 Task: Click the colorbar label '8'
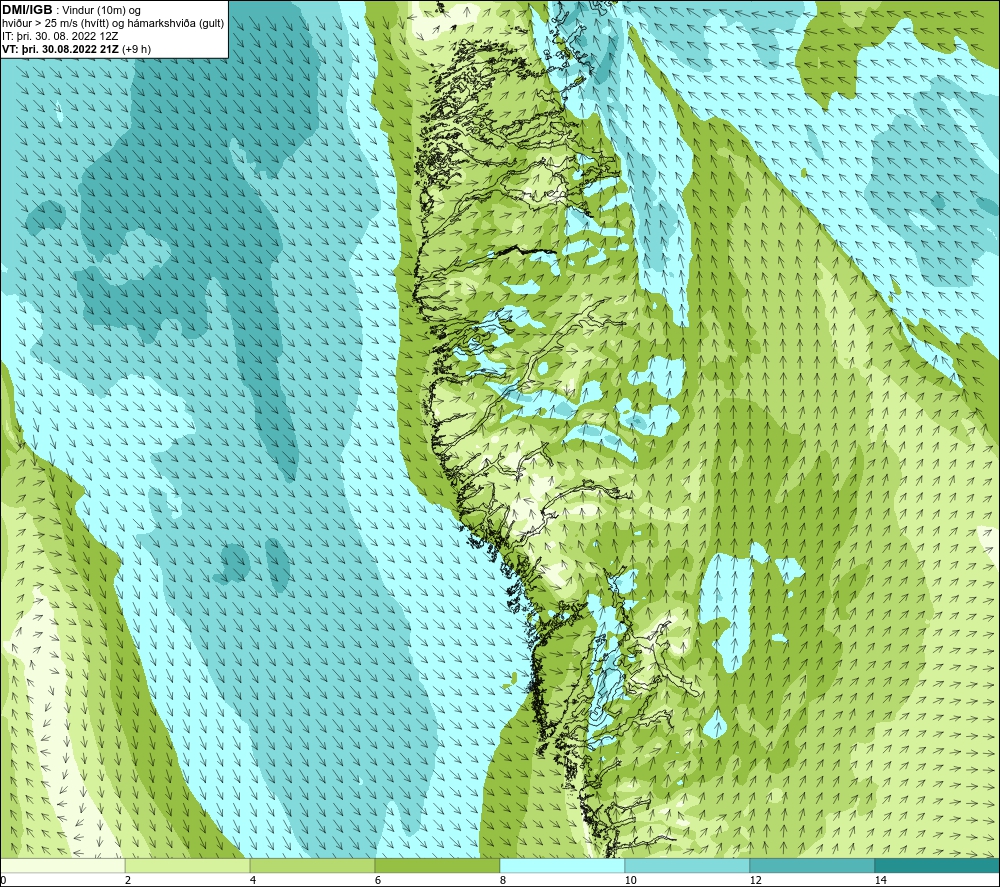point(503,880)
